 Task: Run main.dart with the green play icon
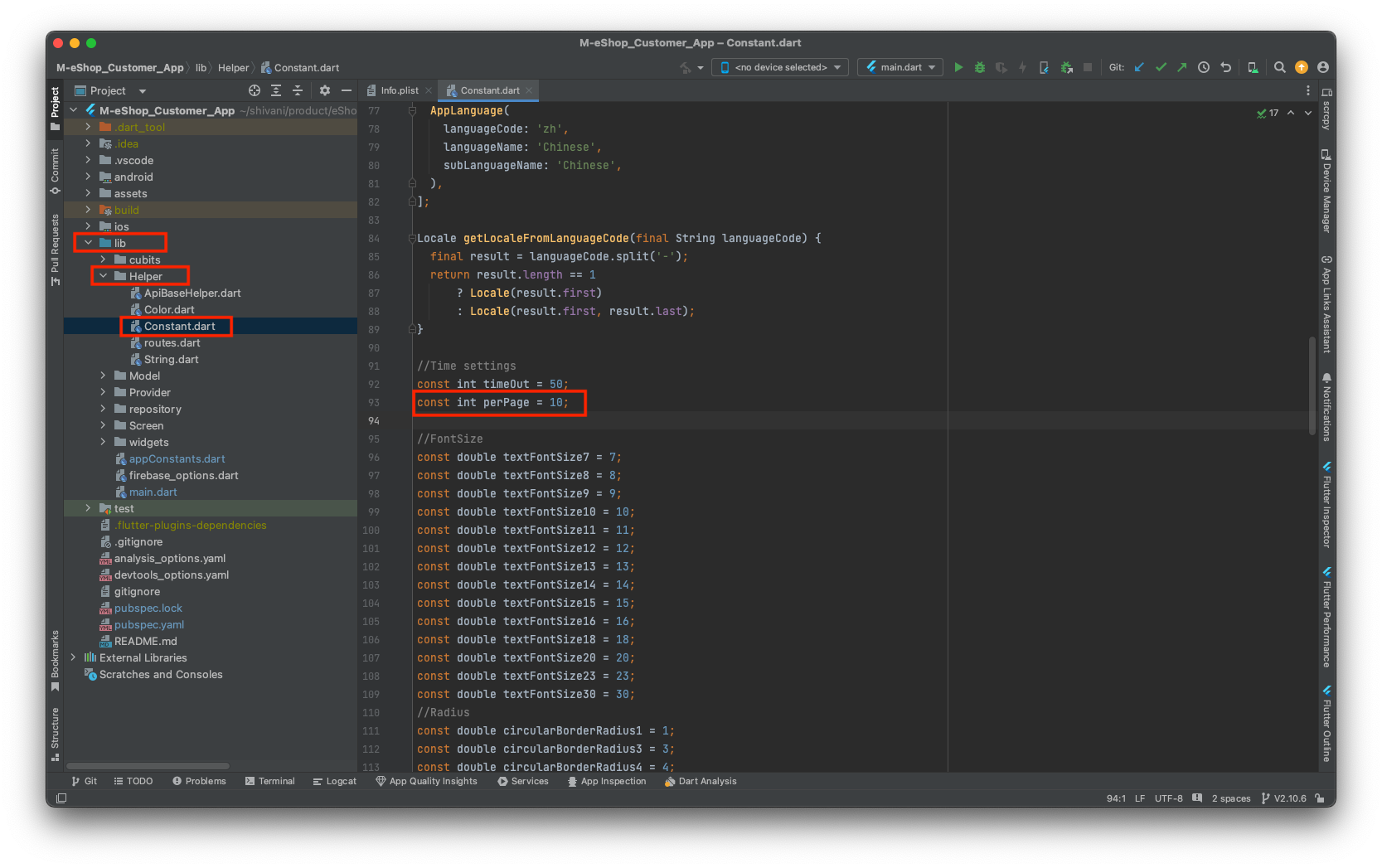(958, 67)
